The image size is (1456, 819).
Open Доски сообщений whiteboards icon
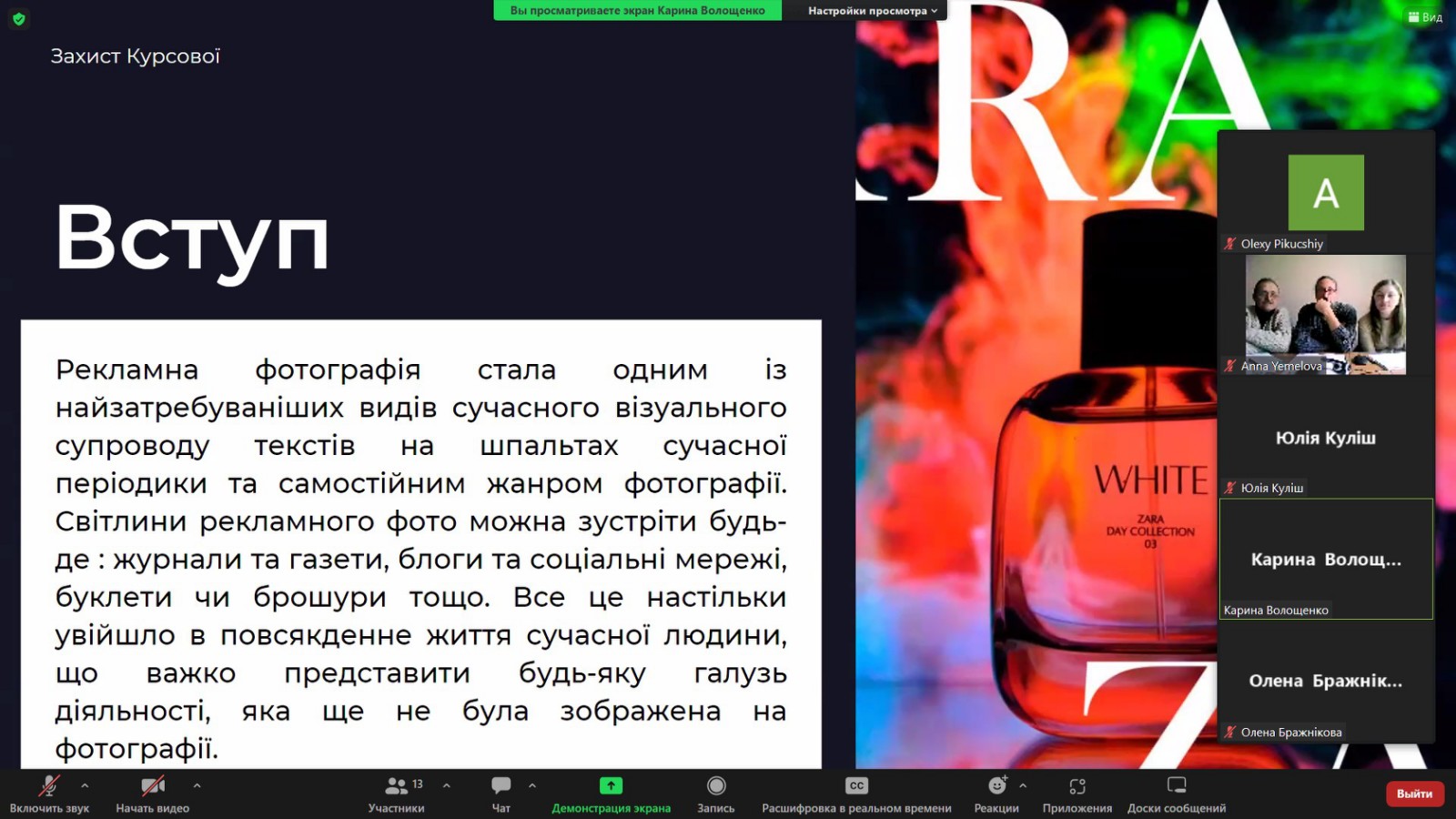pyautogui.click(x=1177, y=785)
